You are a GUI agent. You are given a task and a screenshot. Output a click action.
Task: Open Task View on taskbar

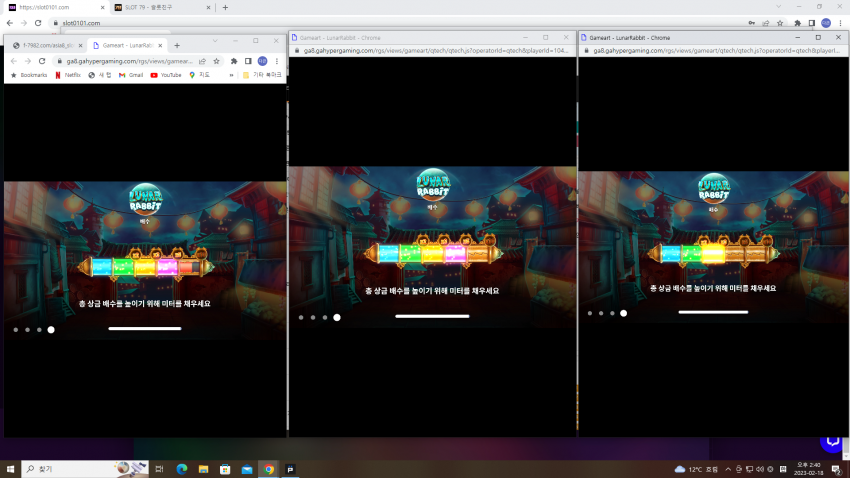[159, 469]
